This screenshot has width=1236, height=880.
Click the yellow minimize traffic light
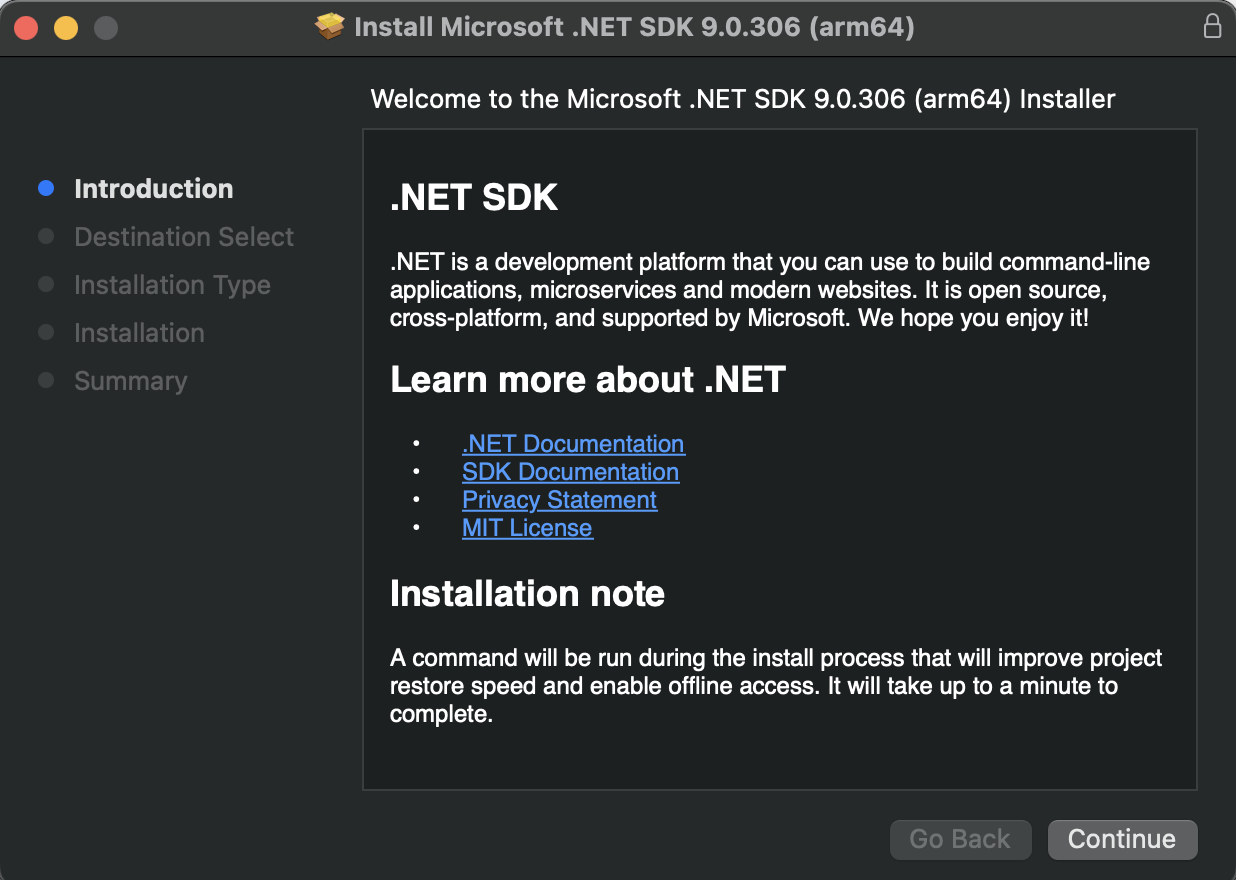click(65, 27)
